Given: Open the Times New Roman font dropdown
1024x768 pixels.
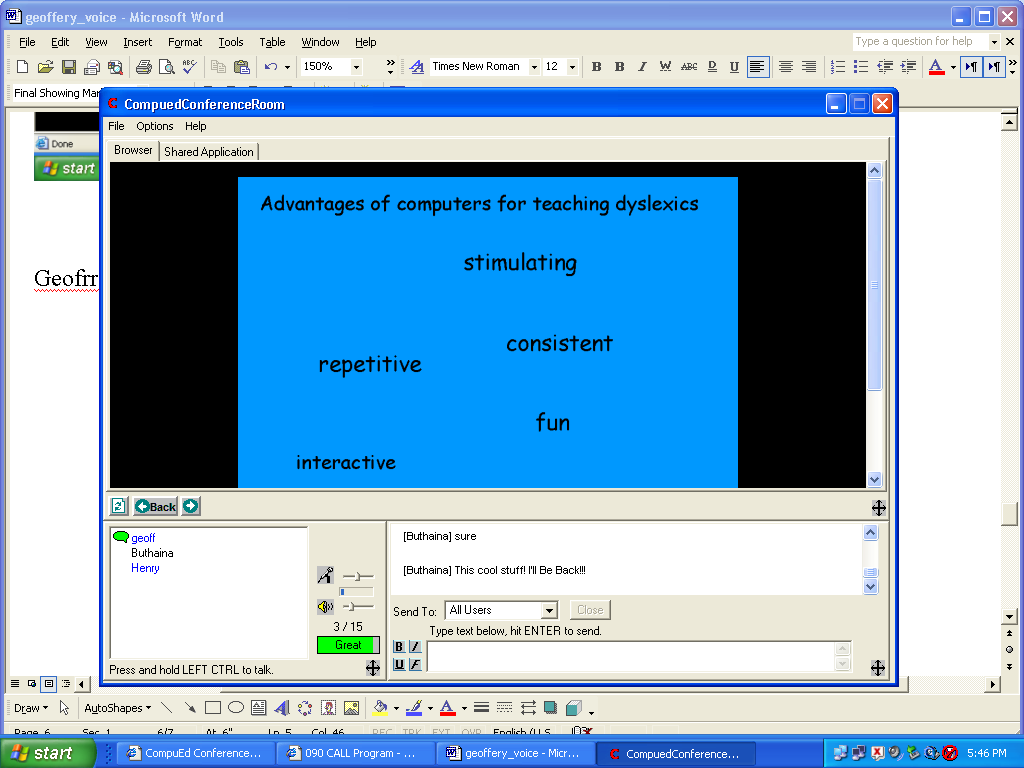Looking at the screenshot, I should coord(534,67).
